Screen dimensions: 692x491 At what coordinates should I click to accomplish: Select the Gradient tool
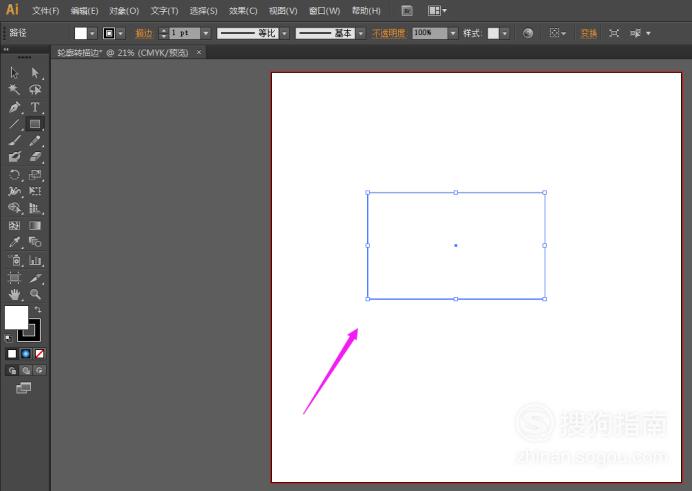(x=35, y=226)
